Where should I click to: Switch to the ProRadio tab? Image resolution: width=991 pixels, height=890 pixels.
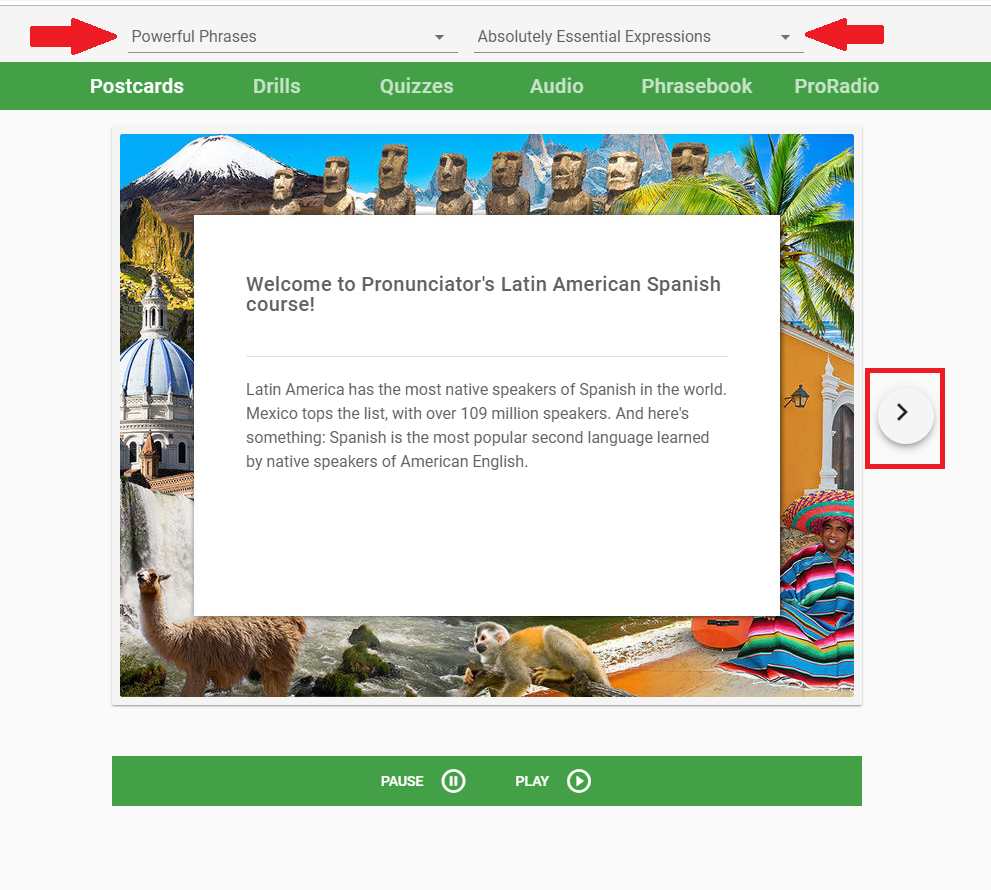(837, 86)
